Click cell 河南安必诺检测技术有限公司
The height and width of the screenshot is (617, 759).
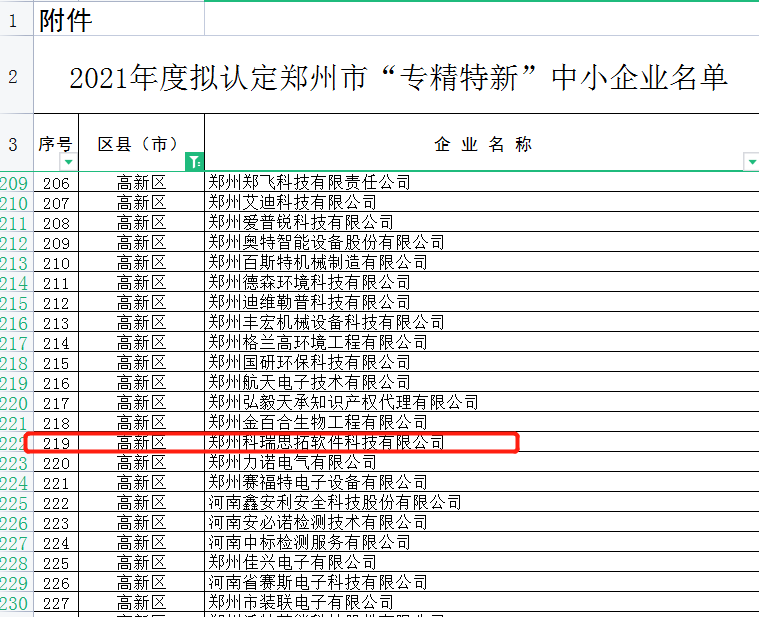click(482, 523)
